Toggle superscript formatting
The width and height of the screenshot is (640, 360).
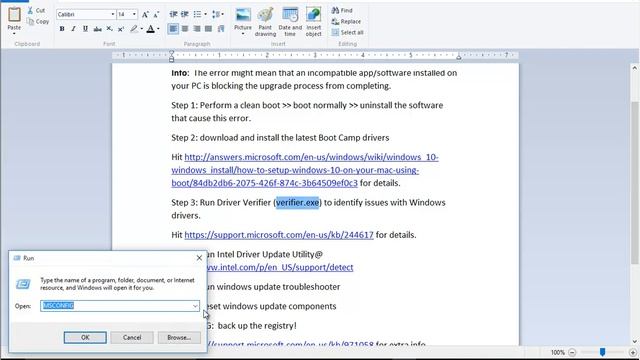coord(121,29)
